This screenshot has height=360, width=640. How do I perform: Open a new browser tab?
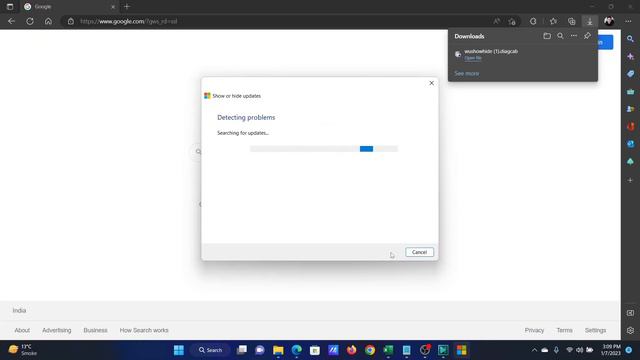[127, 7]
